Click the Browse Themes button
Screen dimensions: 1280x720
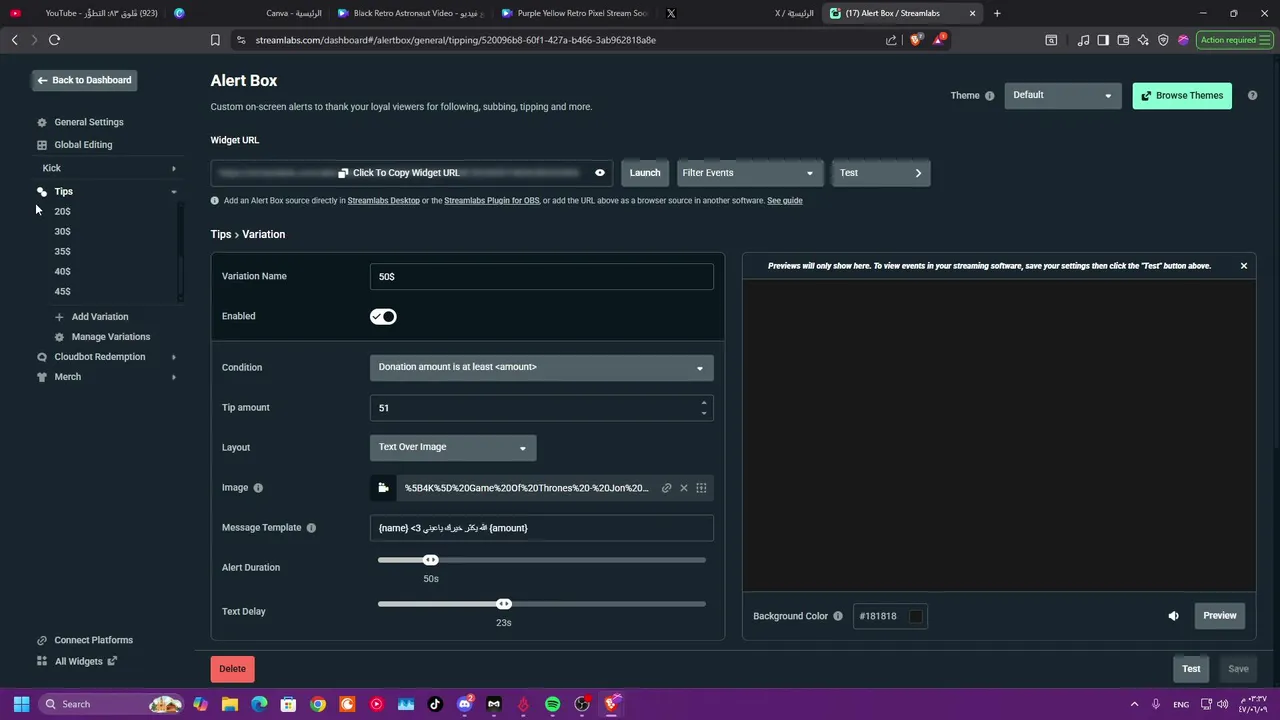pyautogui.click(x=1182, y=96)
